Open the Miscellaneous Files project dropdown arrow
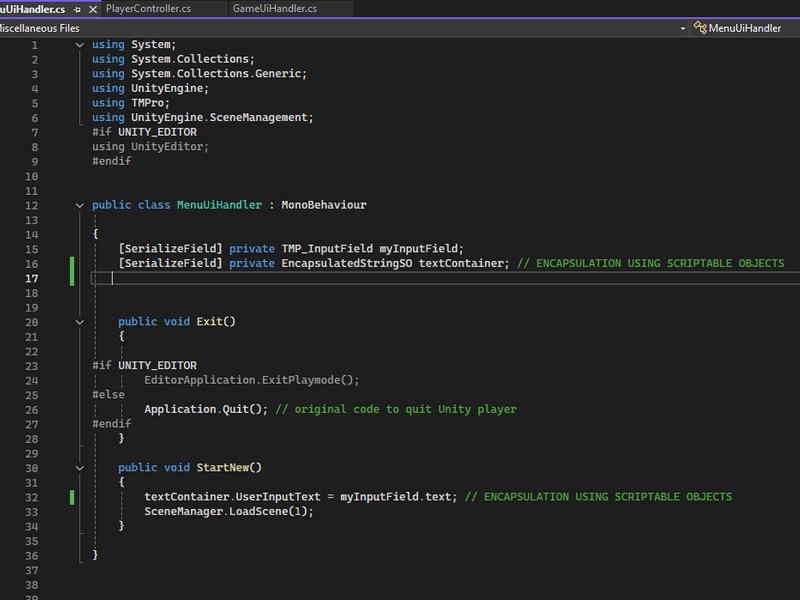Screen dimensions: 800x600 pyautogui.click(x=683, y=29)
